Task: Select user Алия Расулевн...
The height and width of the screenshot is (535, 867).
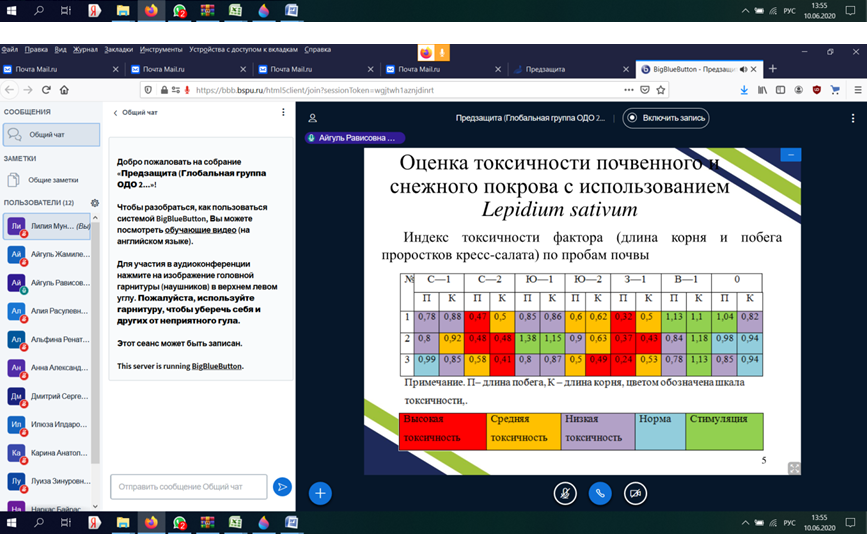Action: (47, 311)
